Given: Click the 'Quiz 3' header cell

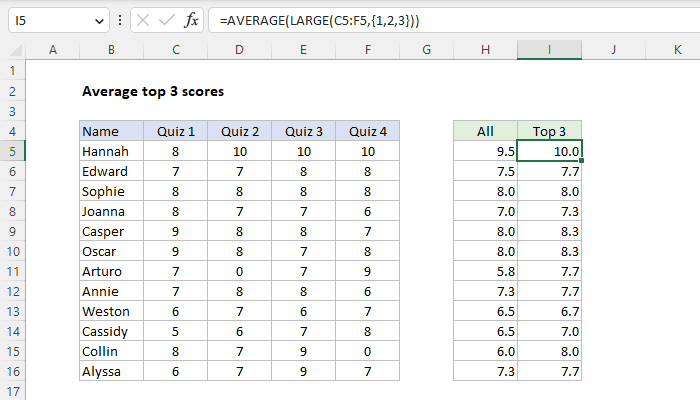Looking at the screenshot, I should click(x=304, y=131).
